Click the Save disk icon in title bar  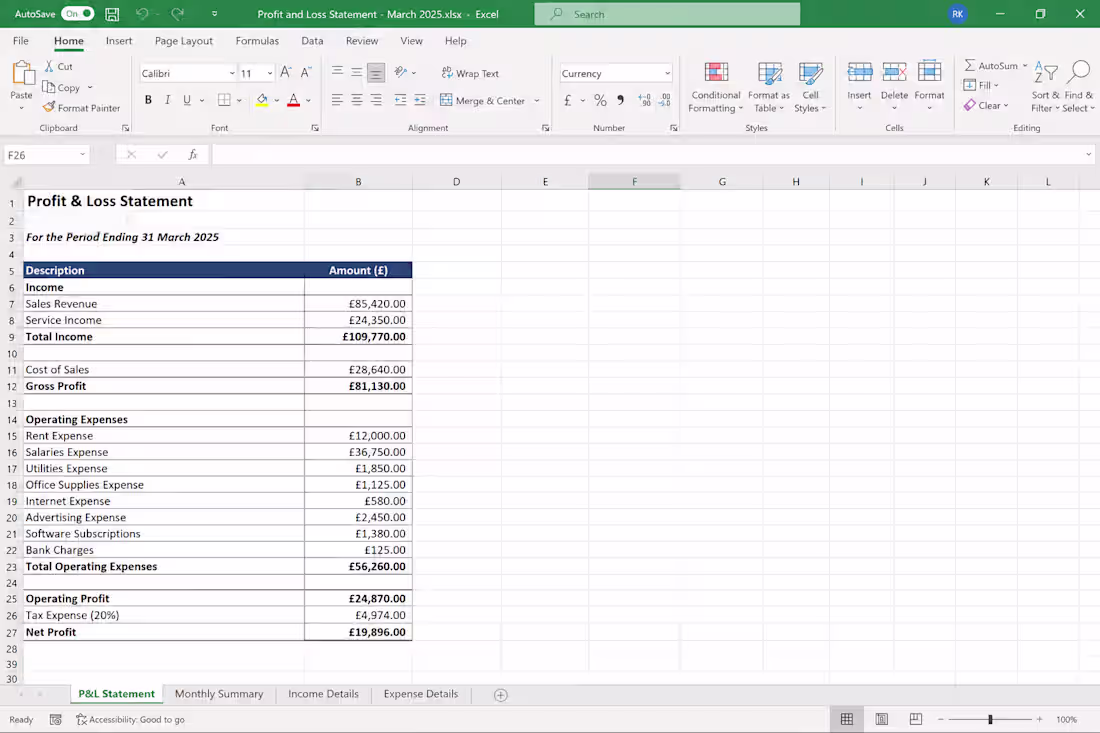[x=112, y=14]
